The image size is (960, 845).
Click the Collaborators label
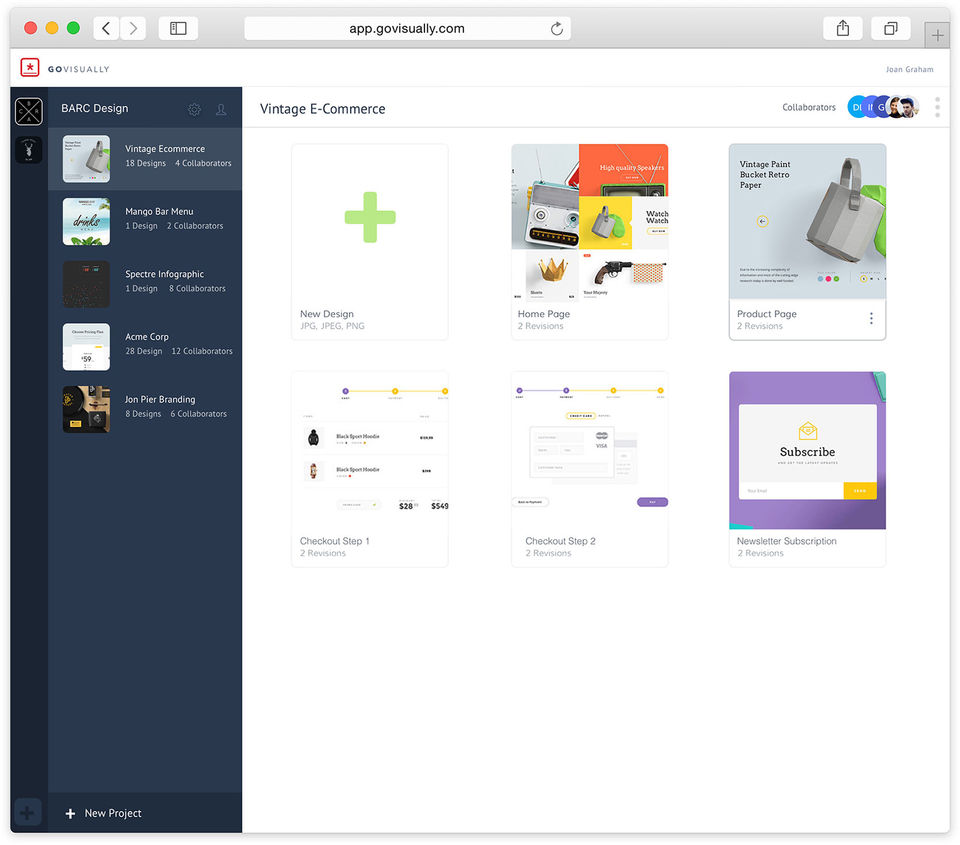pyautogui.click(x=809, y=107)
